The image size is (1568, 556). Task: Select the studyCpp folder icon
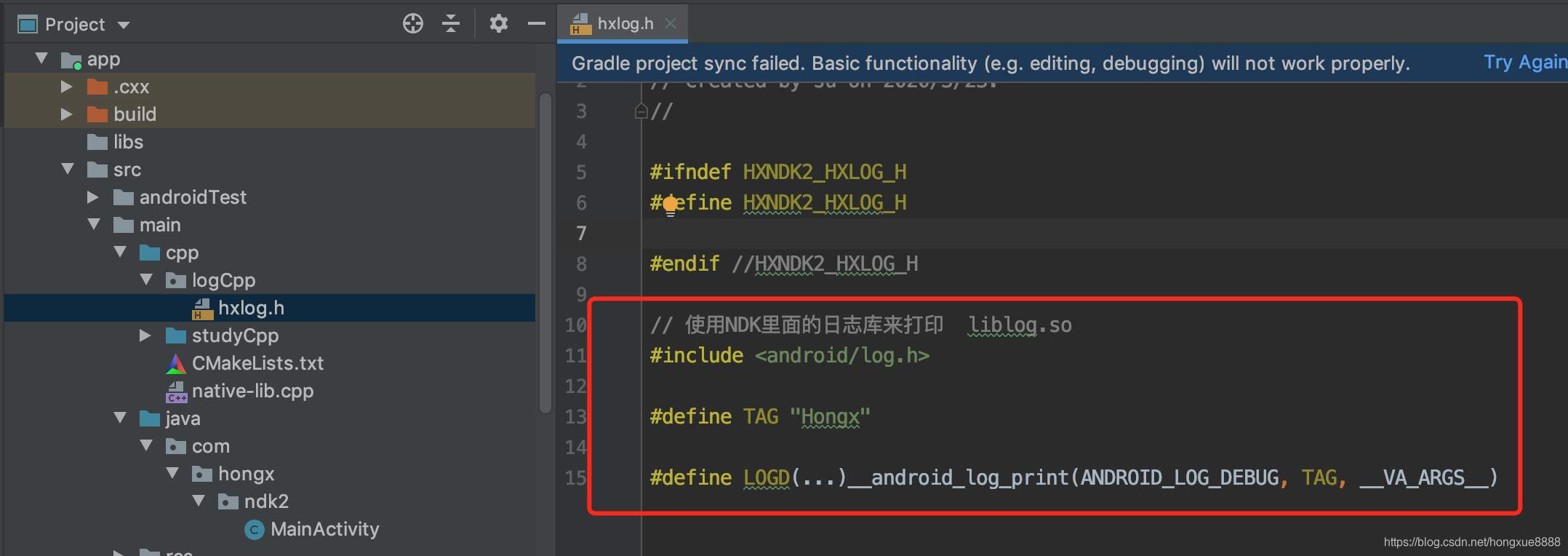coord(176,336)
